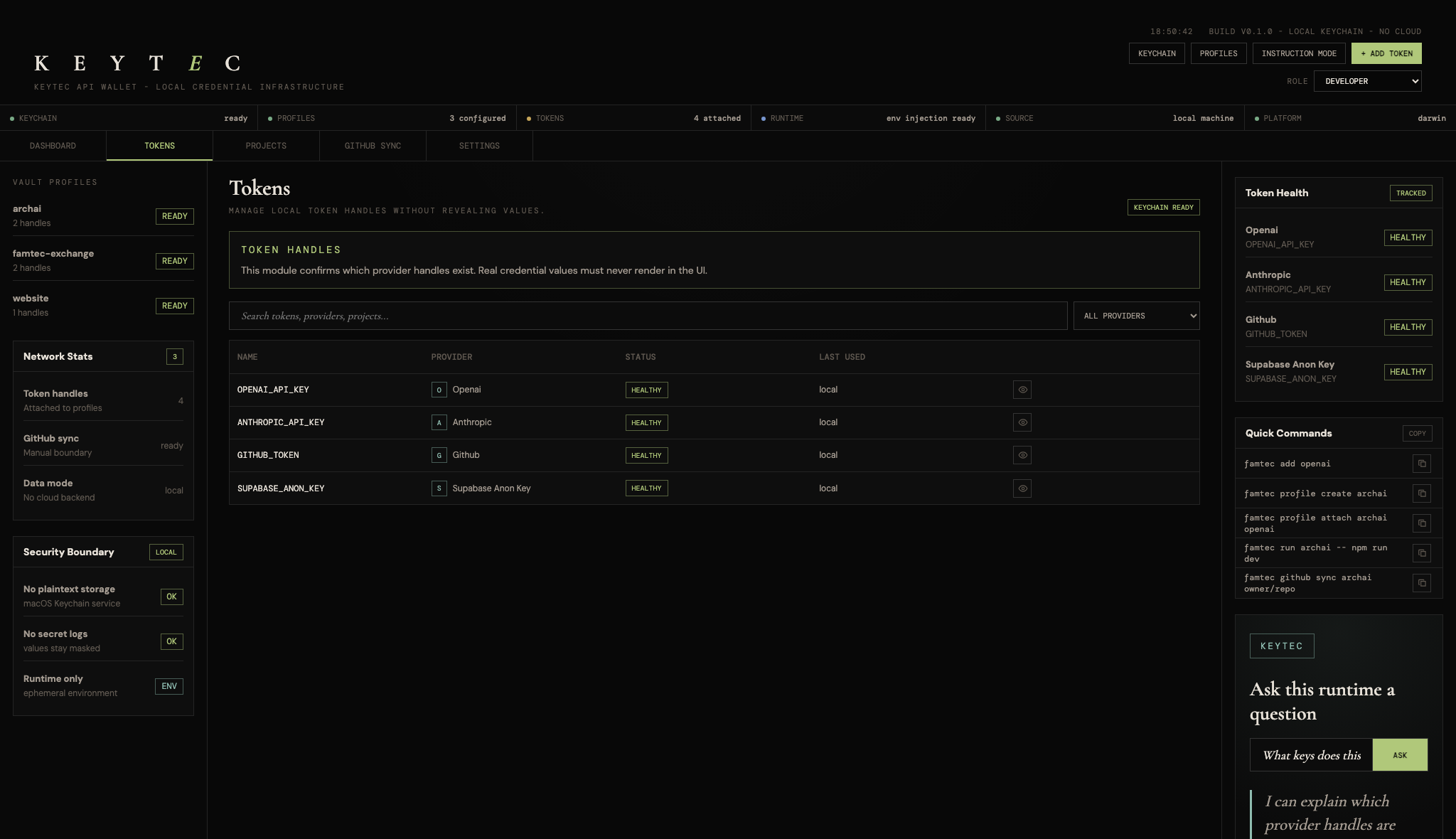Go to the GitHub Sync tab
Viewport: 1456px width, 839px height.
373,146
